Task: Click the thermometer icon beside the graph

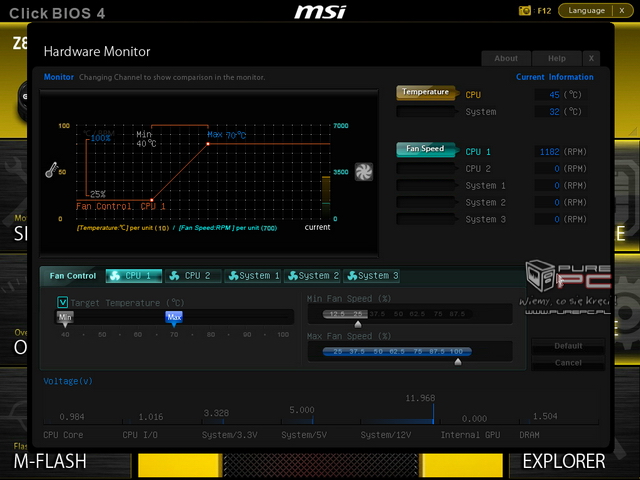Action: point(51,170)
